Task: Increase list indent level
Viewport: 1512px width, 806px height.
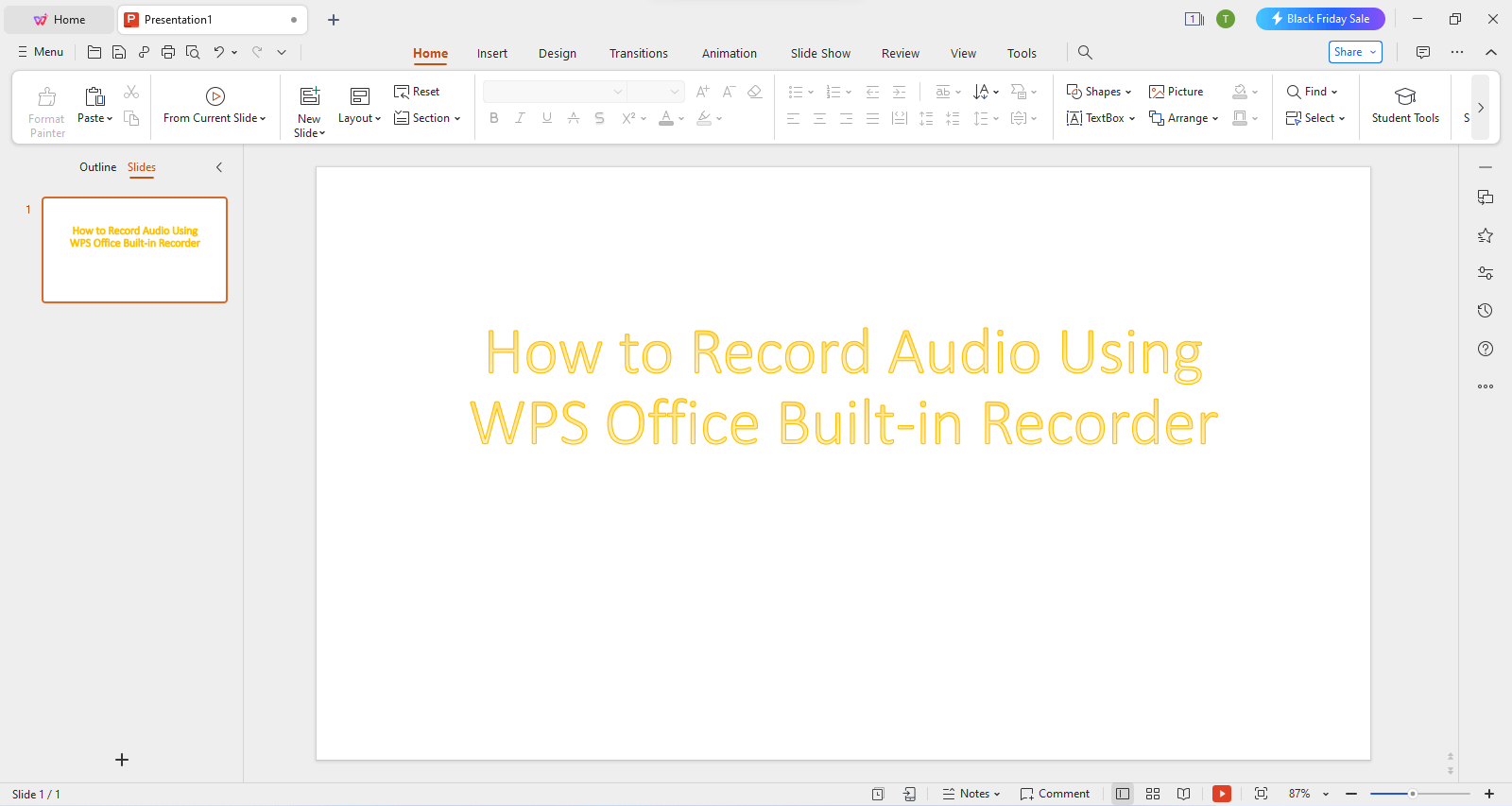Action: click(899, 92)
